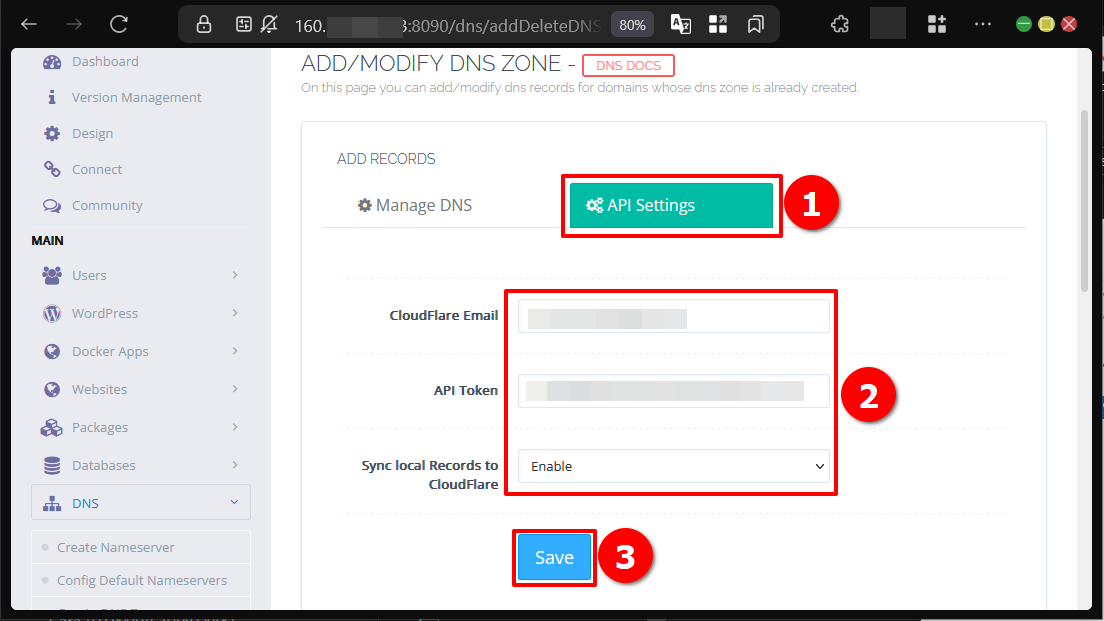Image resolution: width=1104 pixels, height=621 pixels.
Task: Click the Databases stack icon
Action: [x=52, y=465]
